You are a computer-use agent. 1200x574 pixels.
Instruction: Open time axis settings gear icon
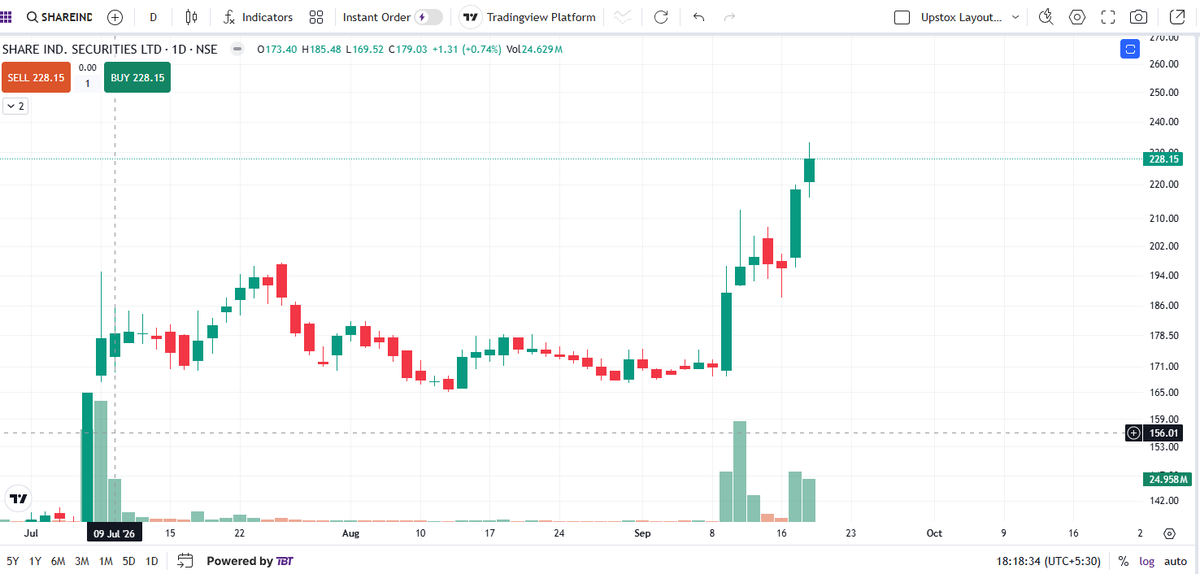click(1169, 534)
